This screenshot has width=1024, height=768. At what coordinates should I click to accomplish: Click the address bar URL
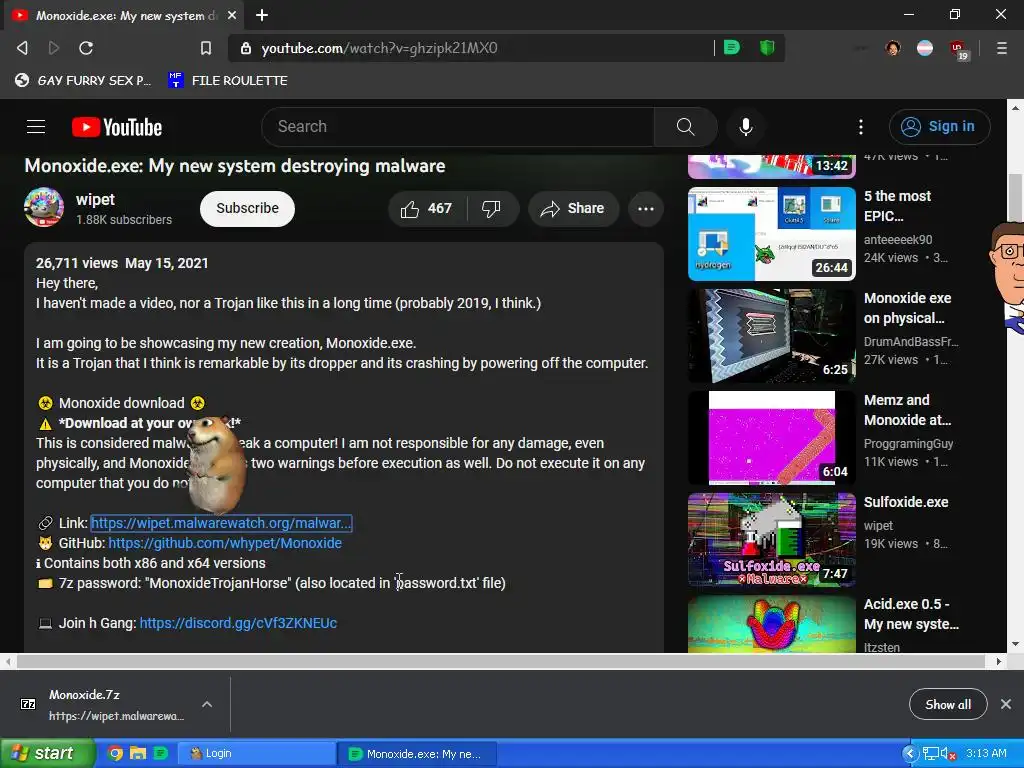[379, 48]
